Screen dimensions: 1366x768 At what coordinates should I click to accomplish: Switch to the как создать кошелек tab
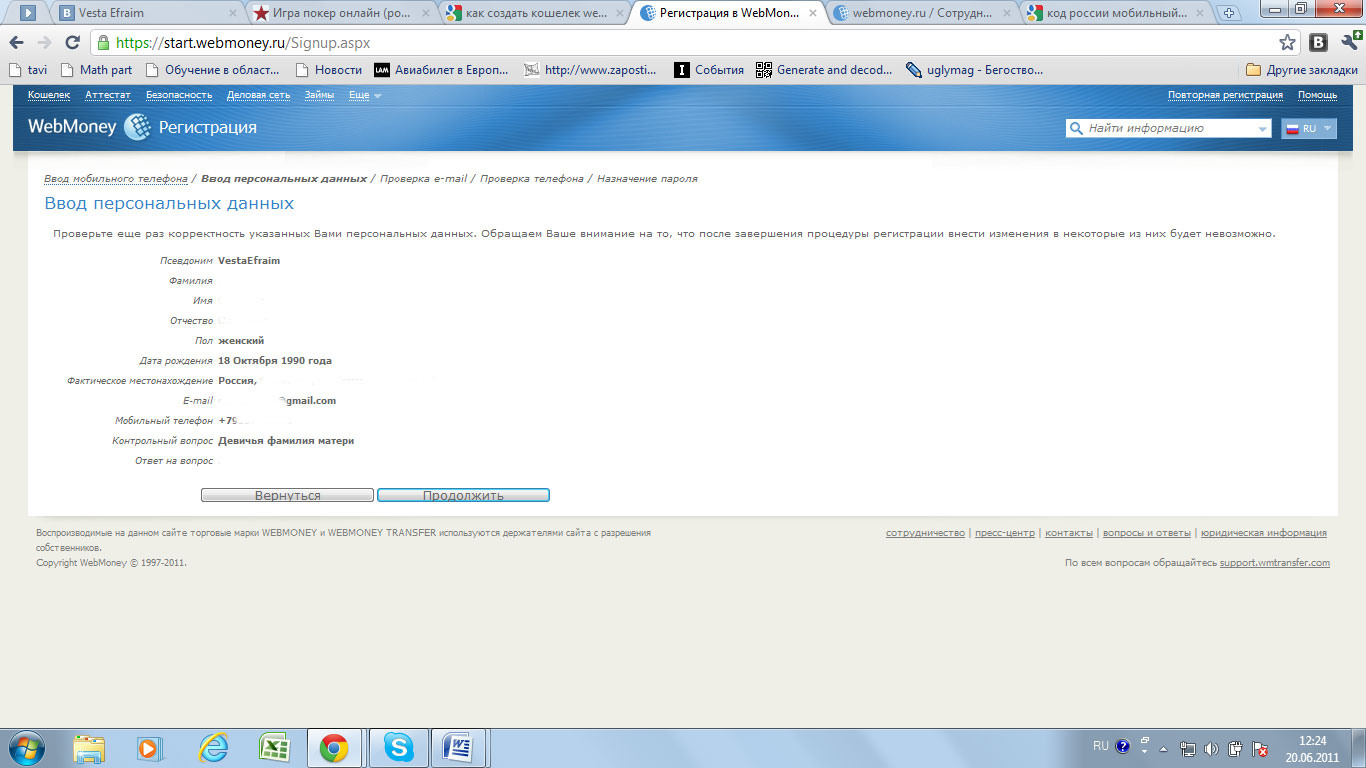[x=536, y=13]
